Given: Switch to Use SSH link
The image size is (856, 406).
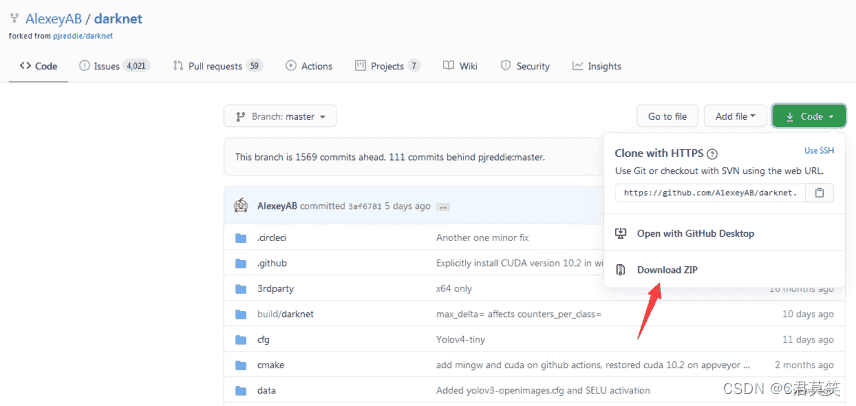Looking at the screenshot, I should coord(819,151).
